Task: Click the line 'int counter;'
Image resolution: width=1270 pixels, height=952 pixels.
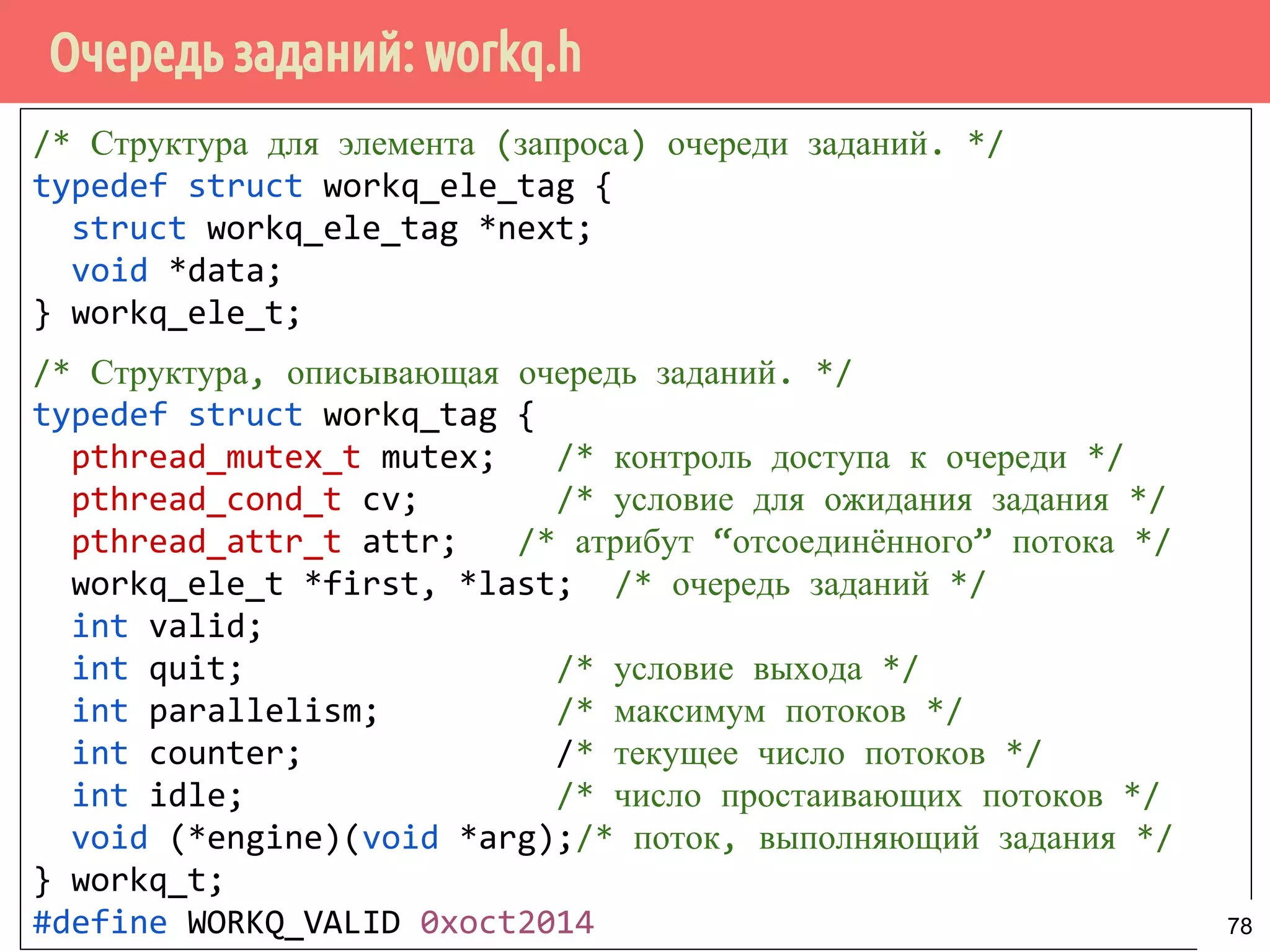Action: point(186,754)
